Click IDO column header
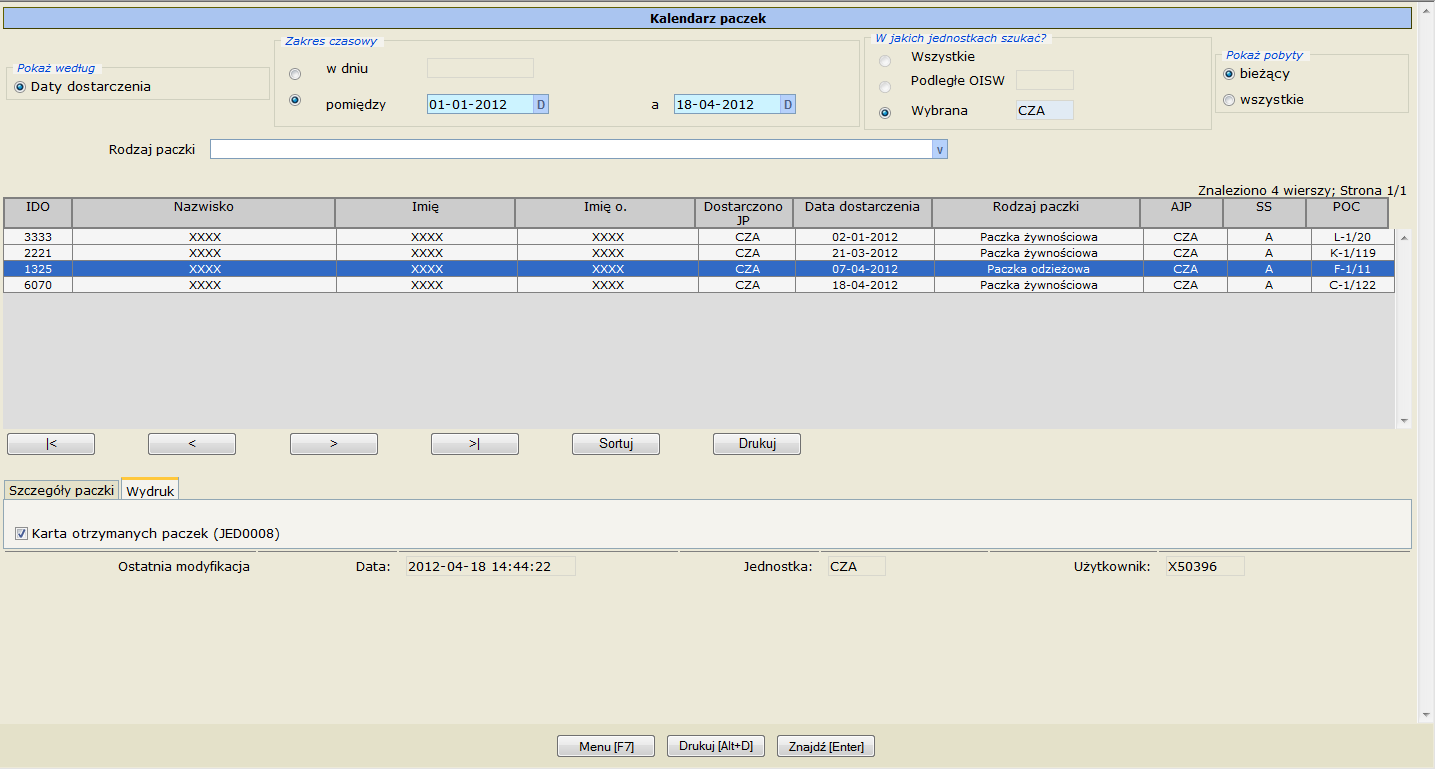 (38, 213)
